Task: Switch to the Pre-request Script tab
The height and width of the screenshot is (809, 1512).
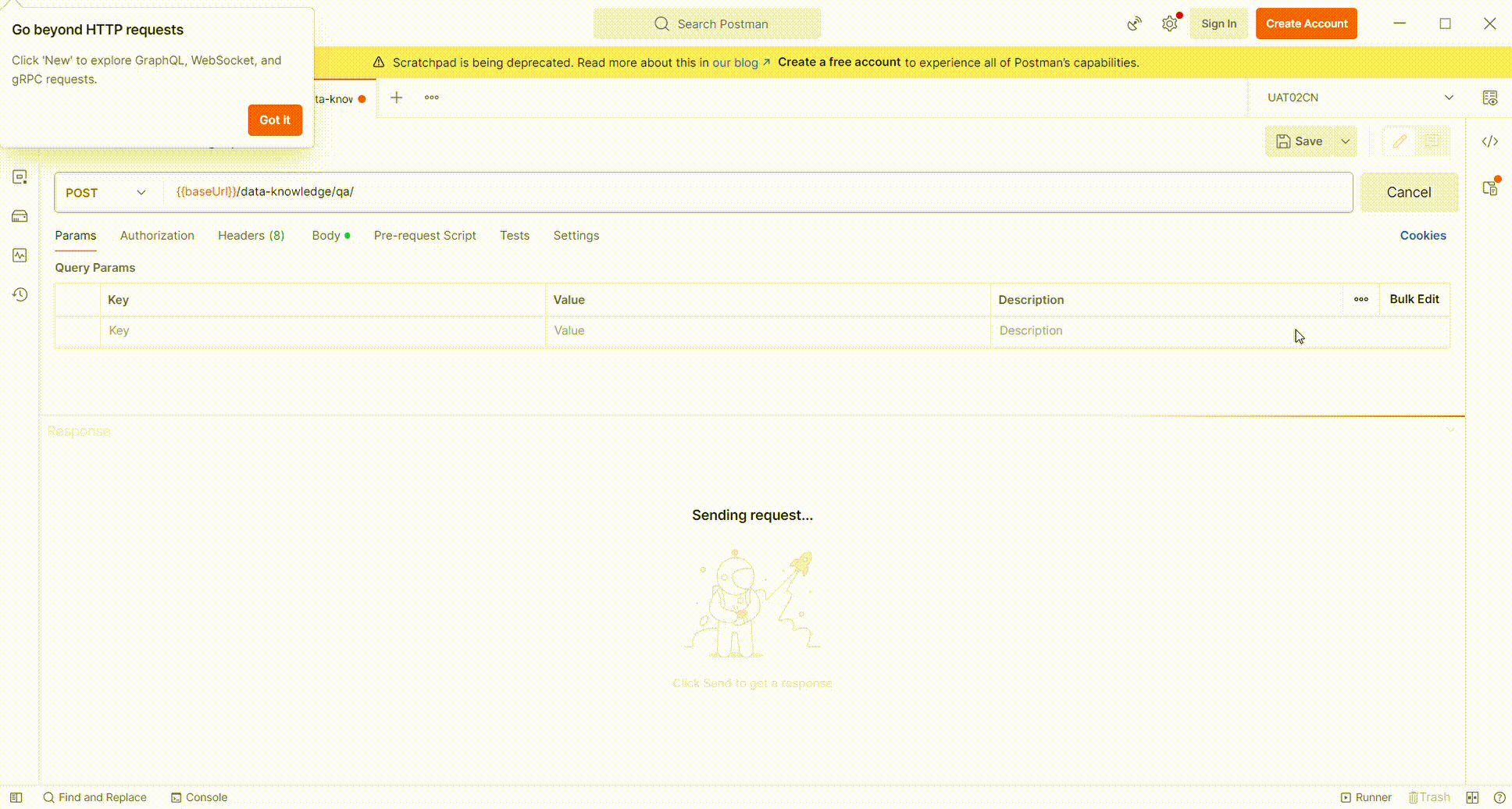Action: tap(425, 235)
